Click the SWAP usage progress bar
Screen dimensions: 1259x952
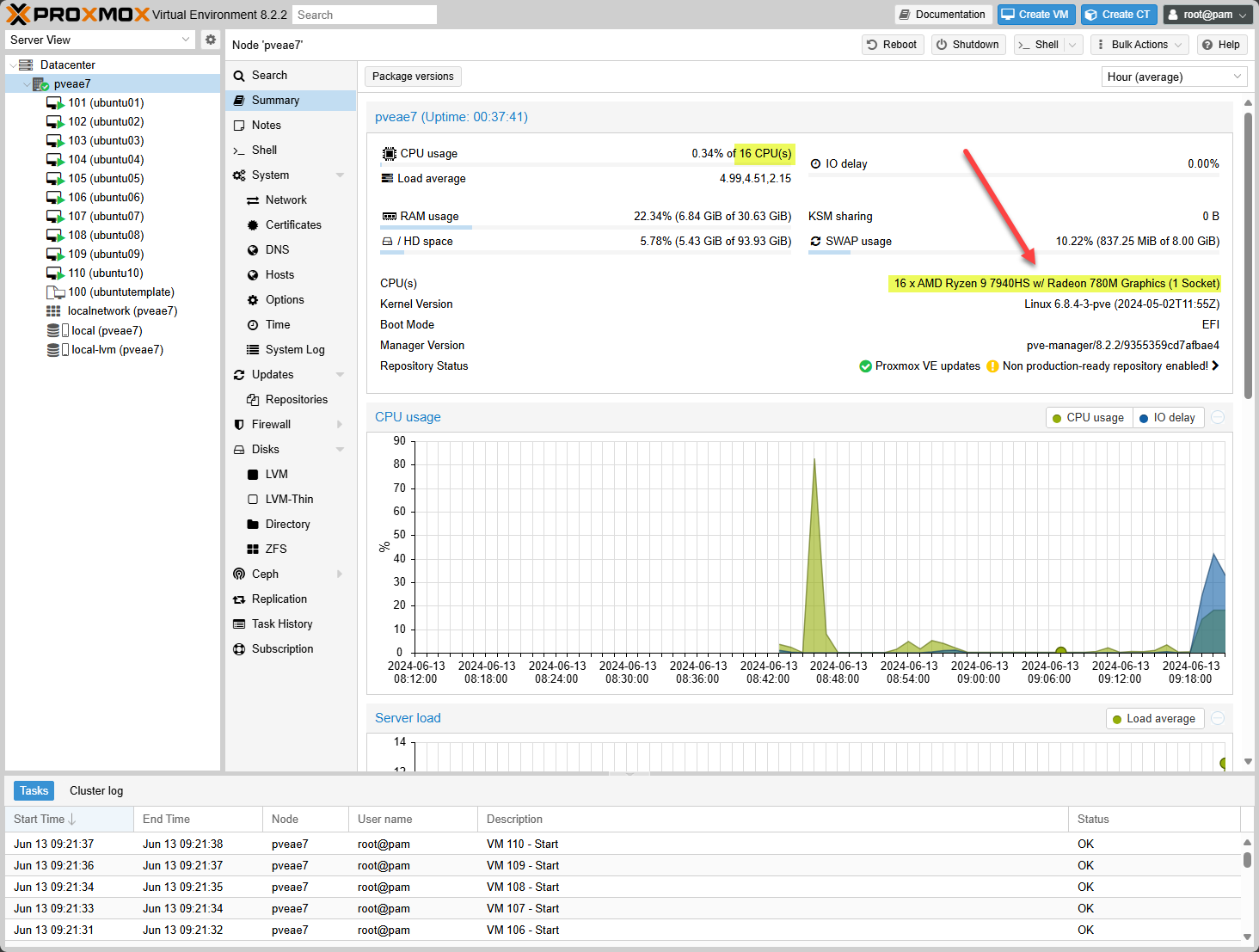coord(1014,253)
